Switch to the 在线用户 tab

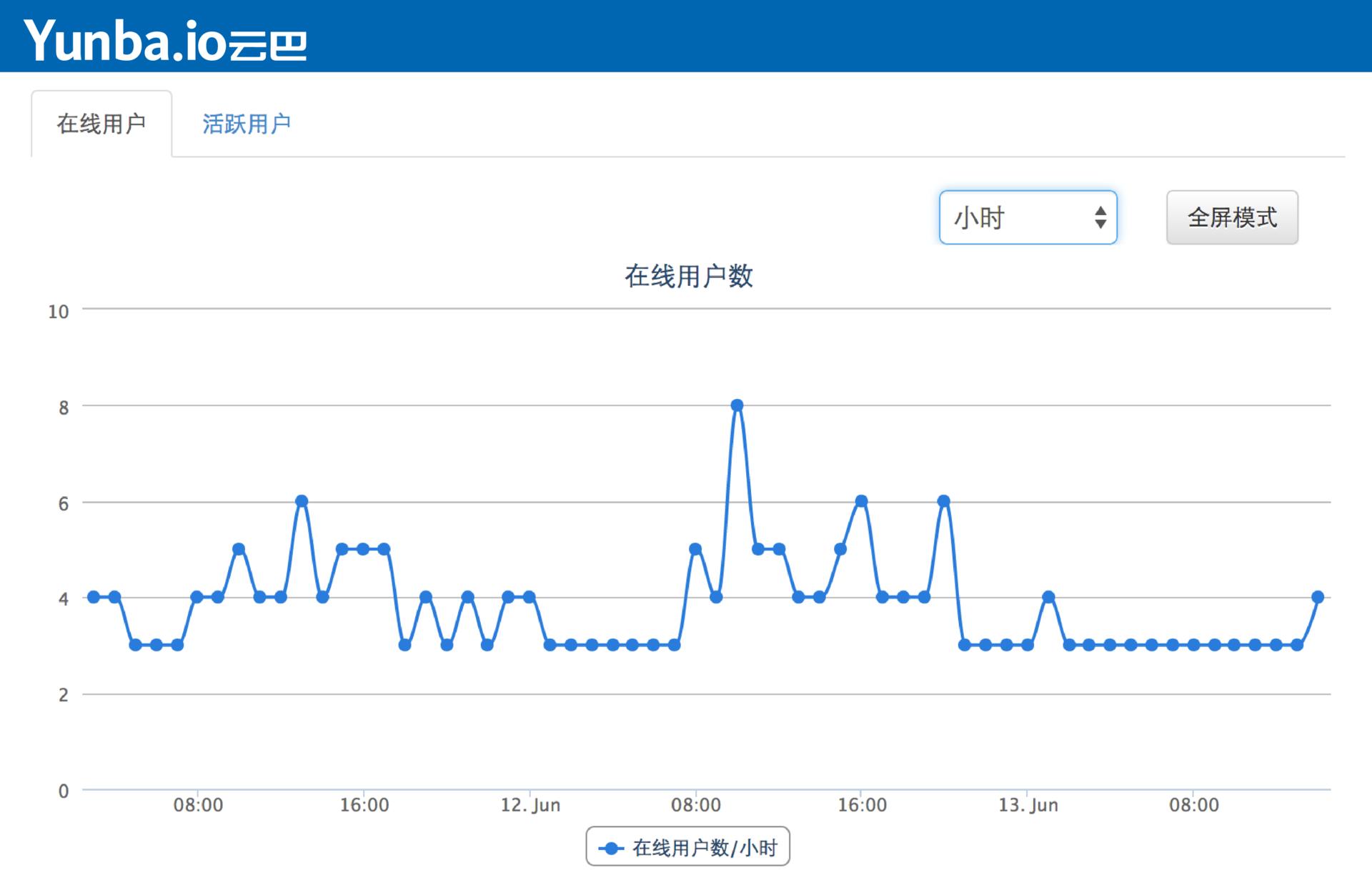coord(101,124)
